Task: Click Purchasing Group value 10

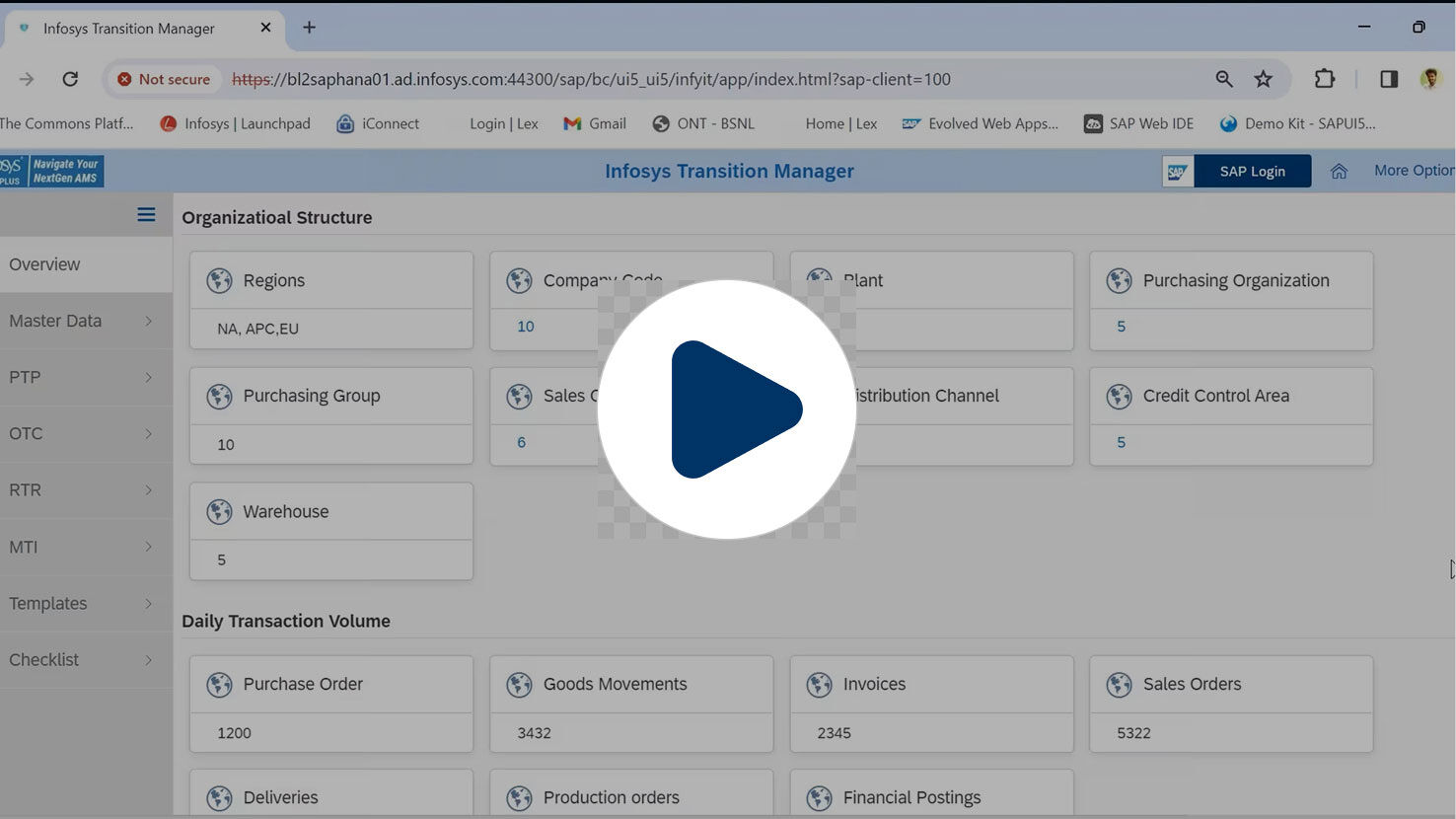Action: click(226, 445)
